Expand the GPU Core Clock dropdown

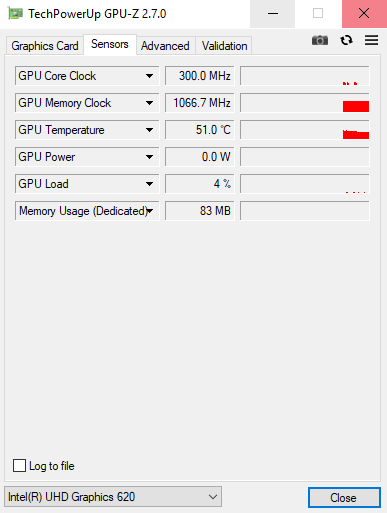149,76
